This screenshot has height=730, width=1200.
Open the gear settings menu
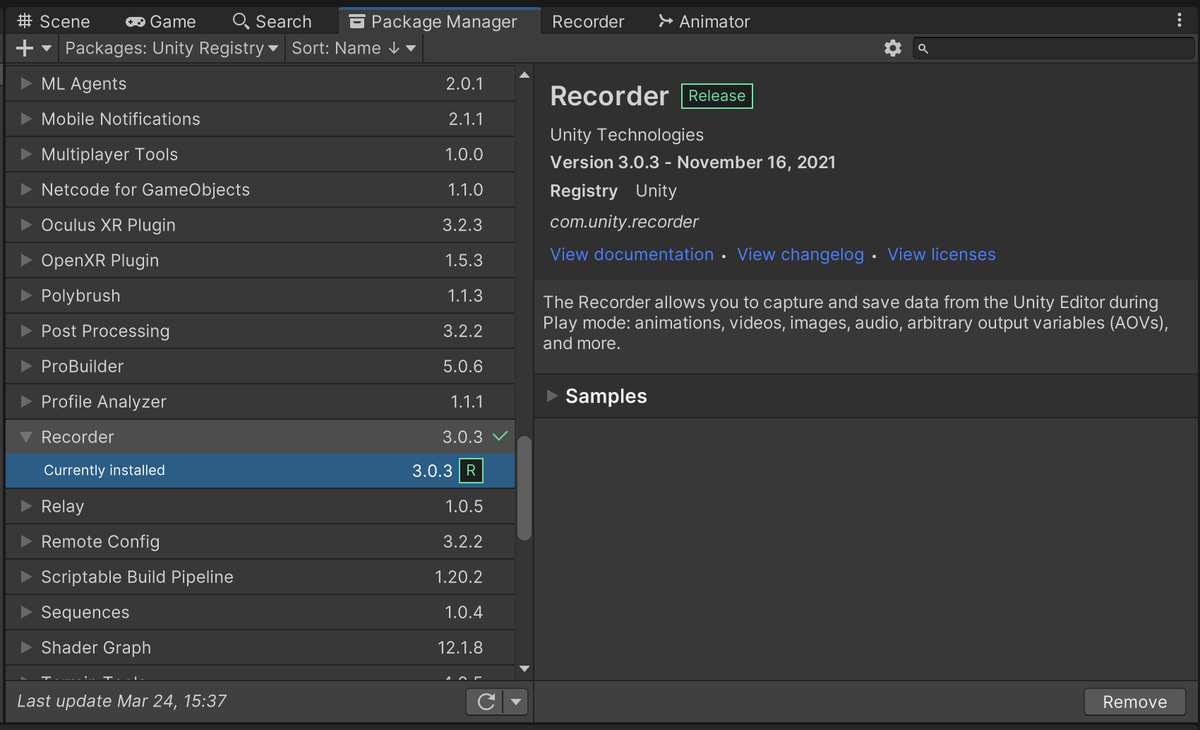(893, 48)
